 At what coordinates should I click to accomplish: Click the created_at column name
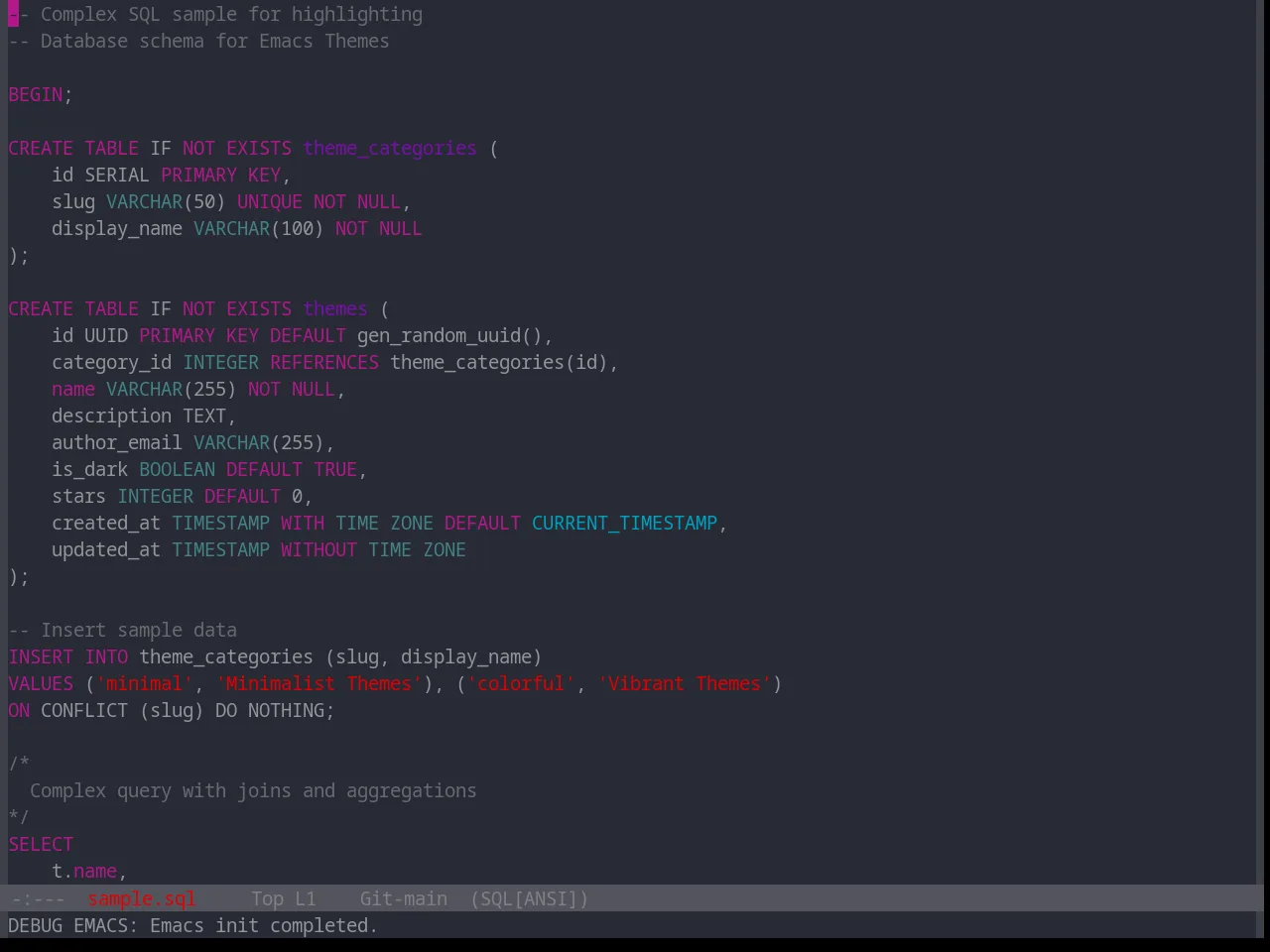pyautogui.click(x=106, y=523)
